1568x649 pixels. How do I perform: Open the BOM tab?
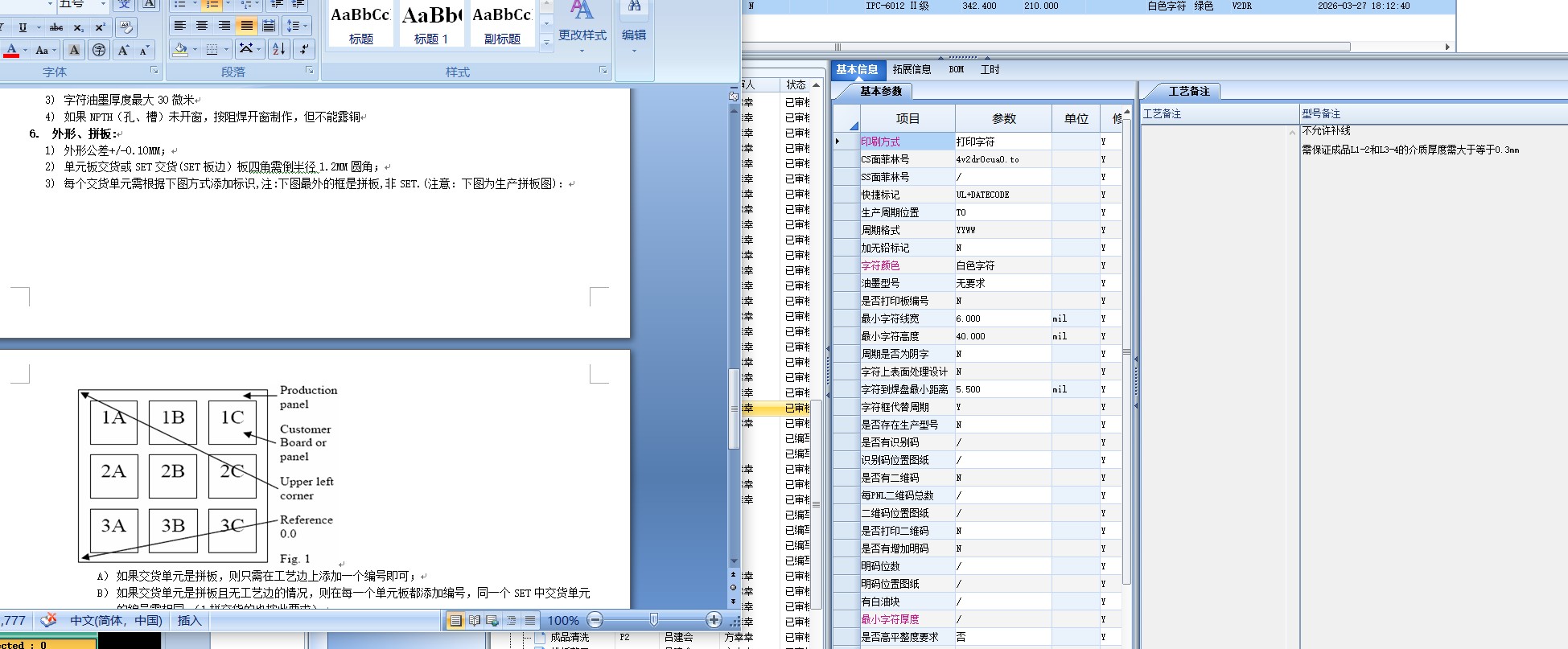(x=956, y=69)
